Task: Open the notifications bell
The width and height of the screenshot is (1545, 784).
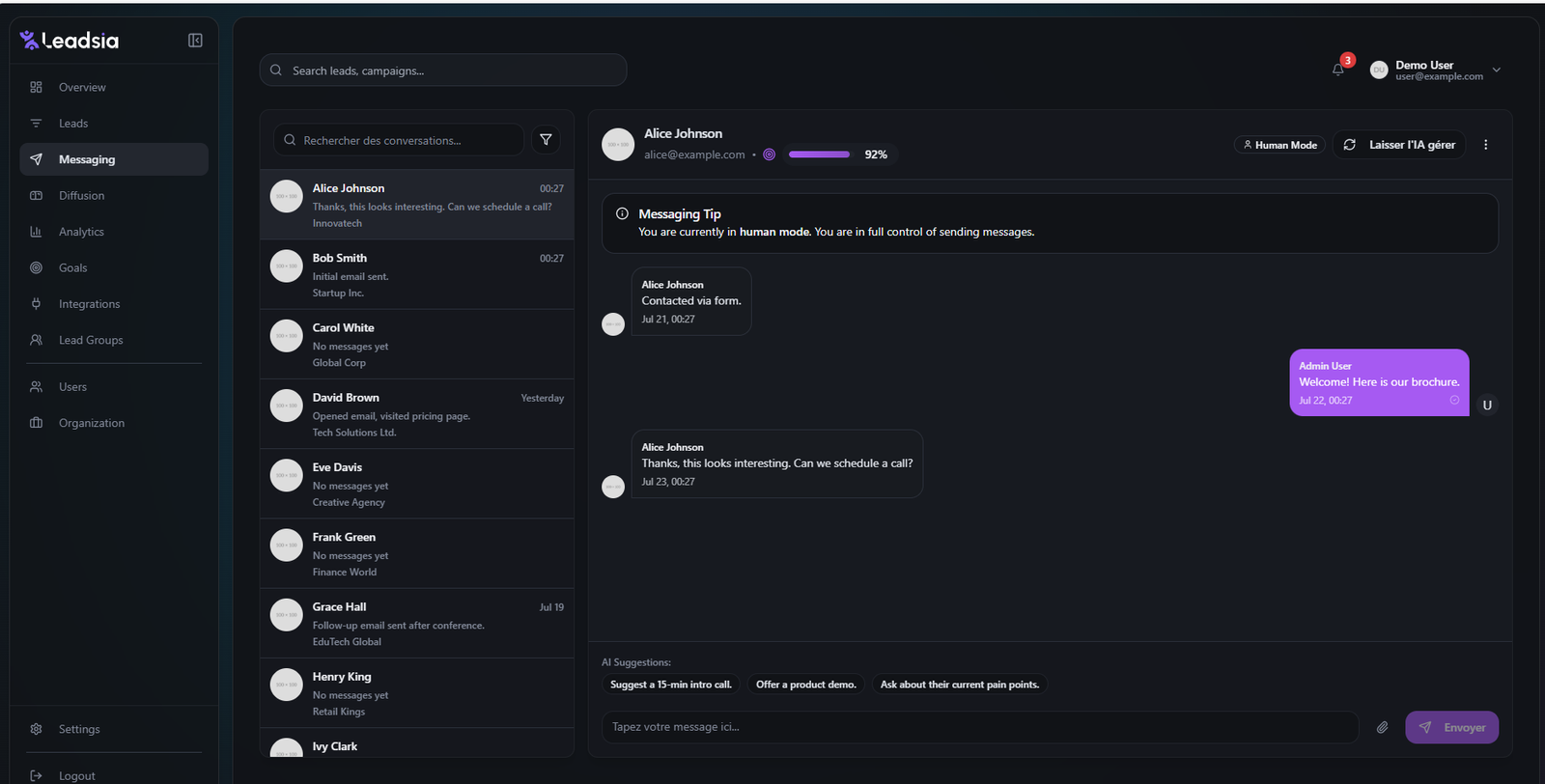Action: (x=1338, y=70)
